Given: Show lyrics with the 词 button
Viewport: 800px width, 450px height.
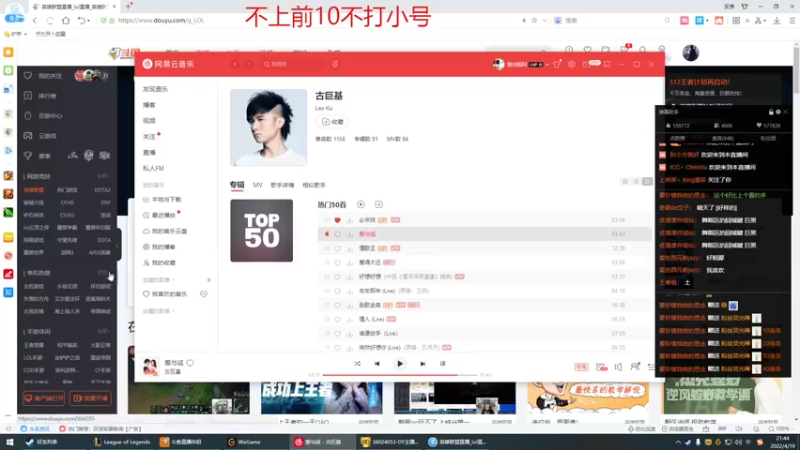Looking at the screenshot, I should 442,364.
